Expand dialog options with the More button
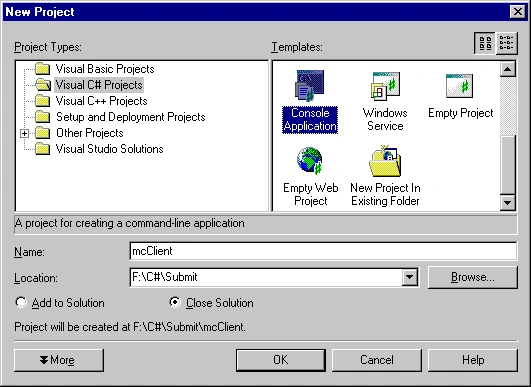 pos(59,360)
